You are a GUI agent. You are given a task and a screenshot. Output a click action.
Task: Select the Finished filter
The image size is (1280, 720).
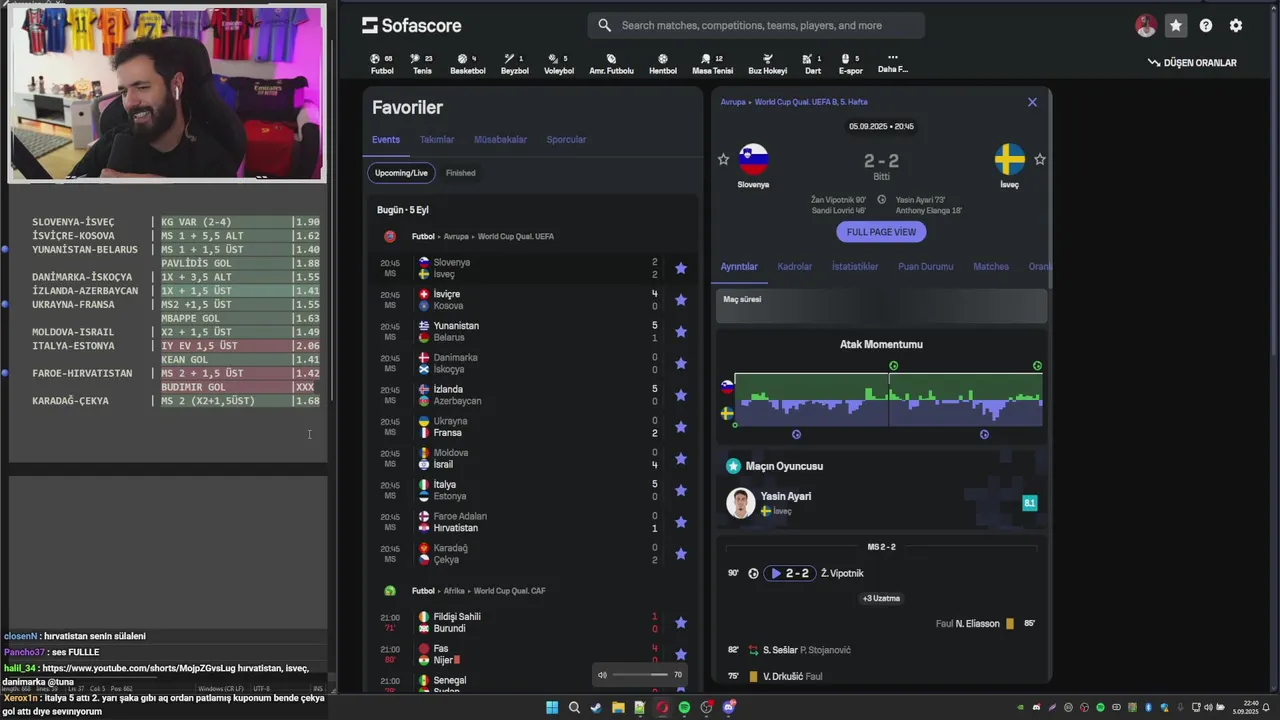click(x=460, y=173)
